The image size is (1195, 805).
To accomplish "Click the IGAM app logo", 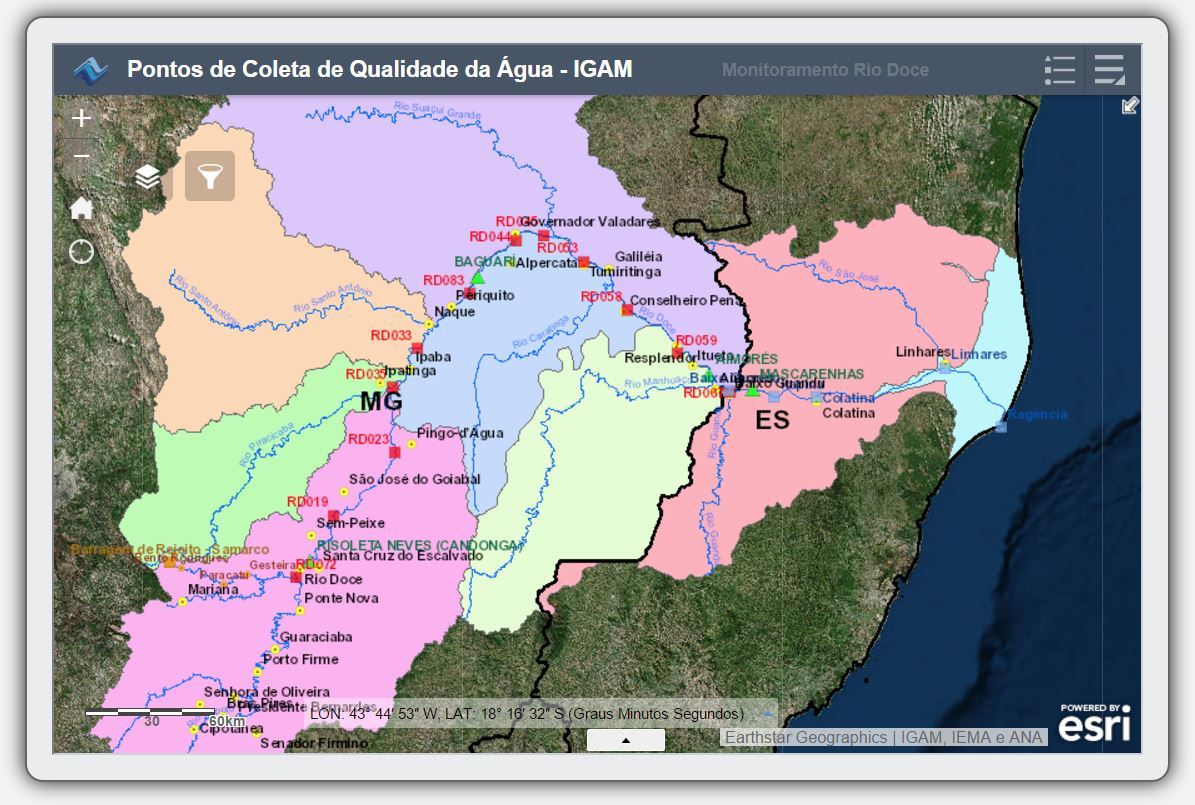I will tap(90, 70).
